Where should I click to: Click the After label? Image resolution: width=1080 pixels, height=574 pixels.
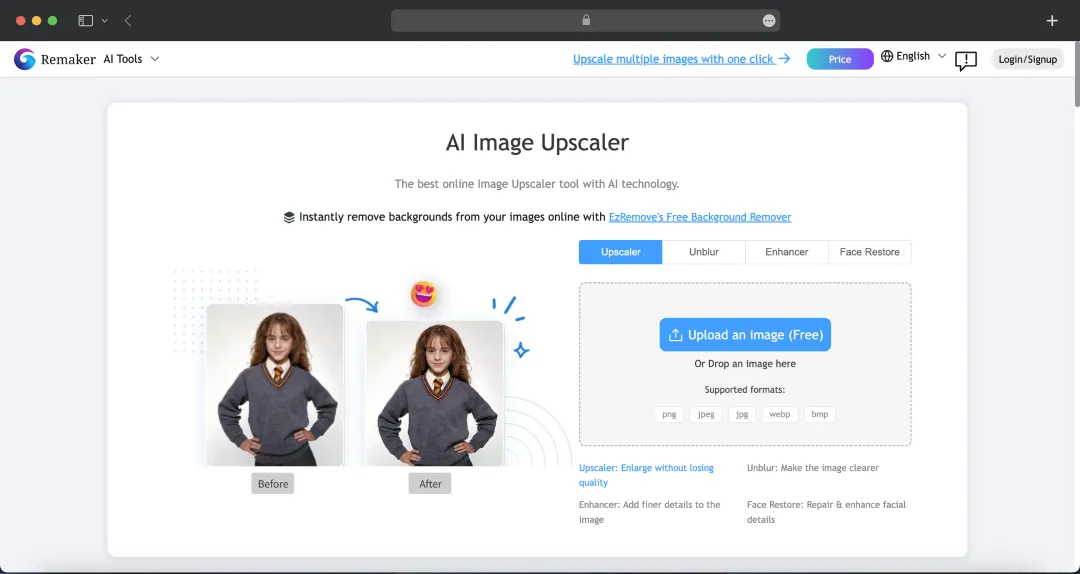pos(430,484)
